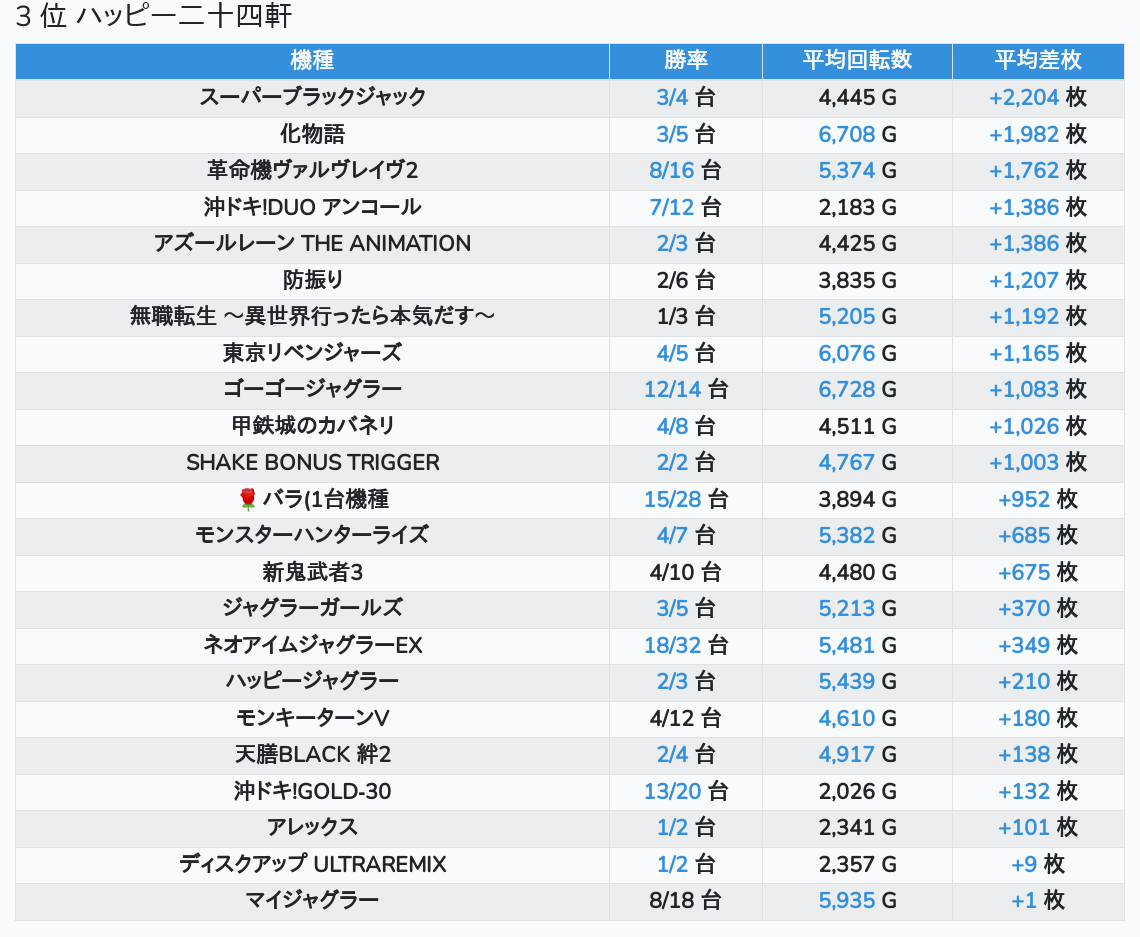Click the 6,708 average spins link for 化物語
Viewport: 1140px width, 937px height.
coord(846,134)
